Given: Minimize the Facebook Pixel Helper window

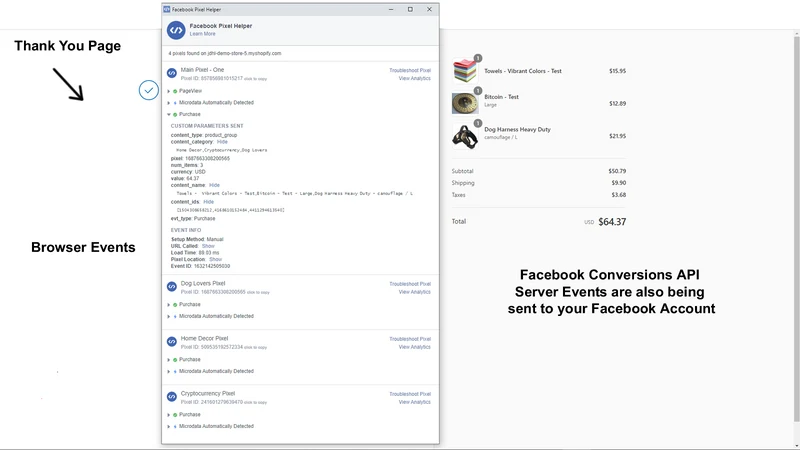Looking at the screenshot, I should click(391, 9).
